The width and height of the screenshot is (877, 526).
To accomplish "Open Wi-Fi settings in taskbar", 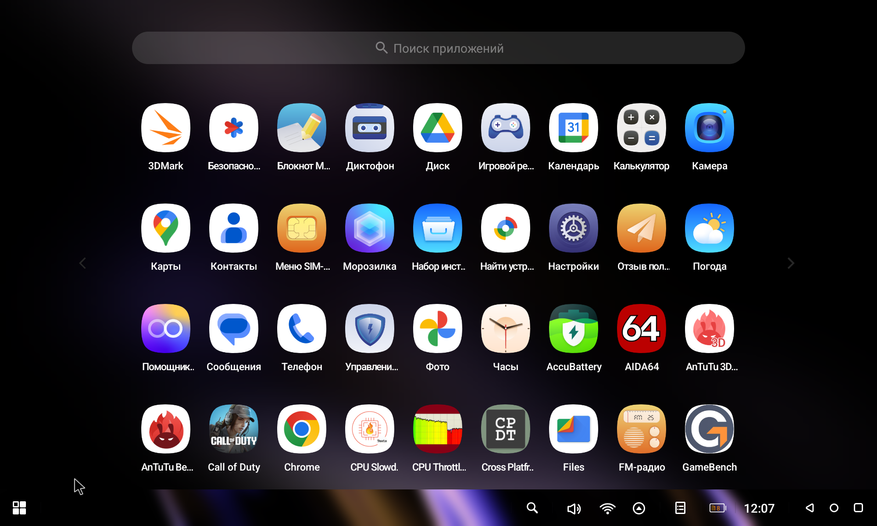I will click(x=607, y=508).
